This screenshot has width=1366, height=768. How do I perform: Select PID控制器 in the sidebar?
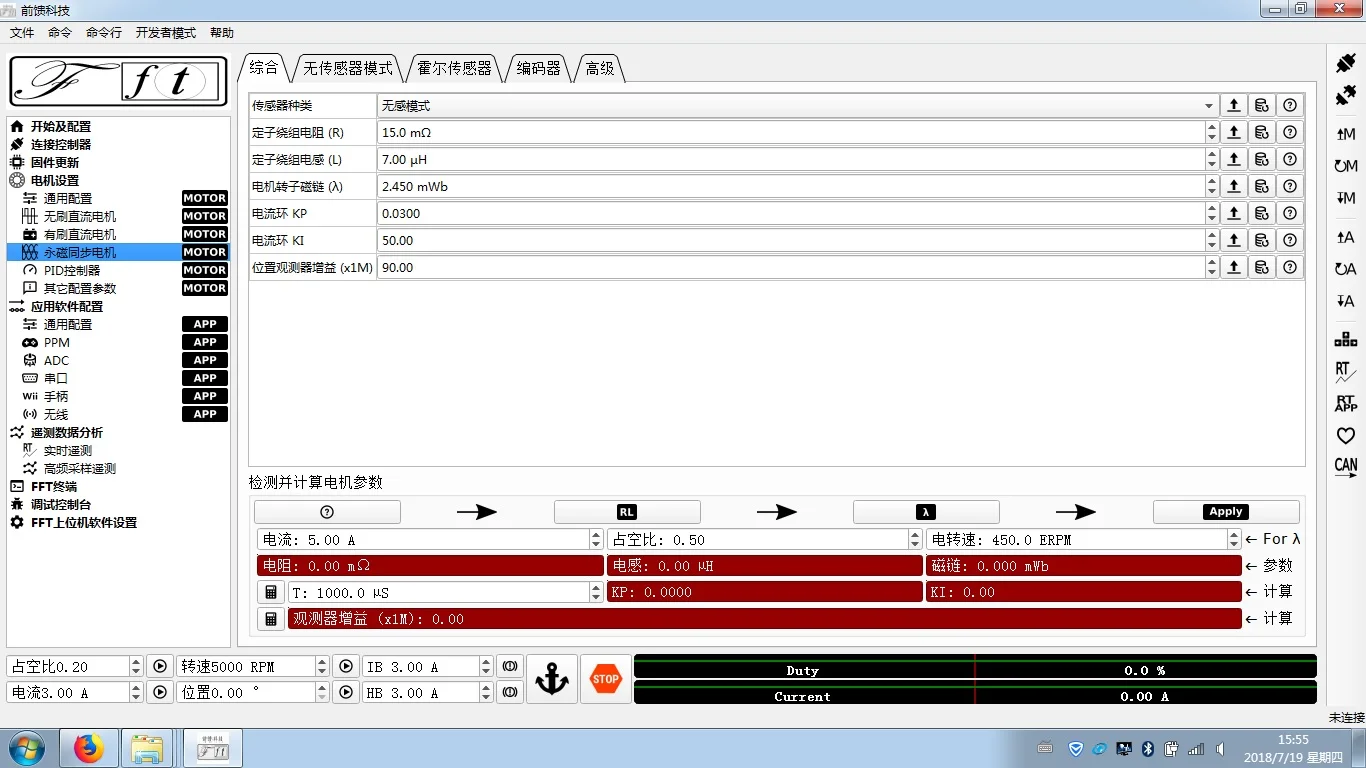72,270
